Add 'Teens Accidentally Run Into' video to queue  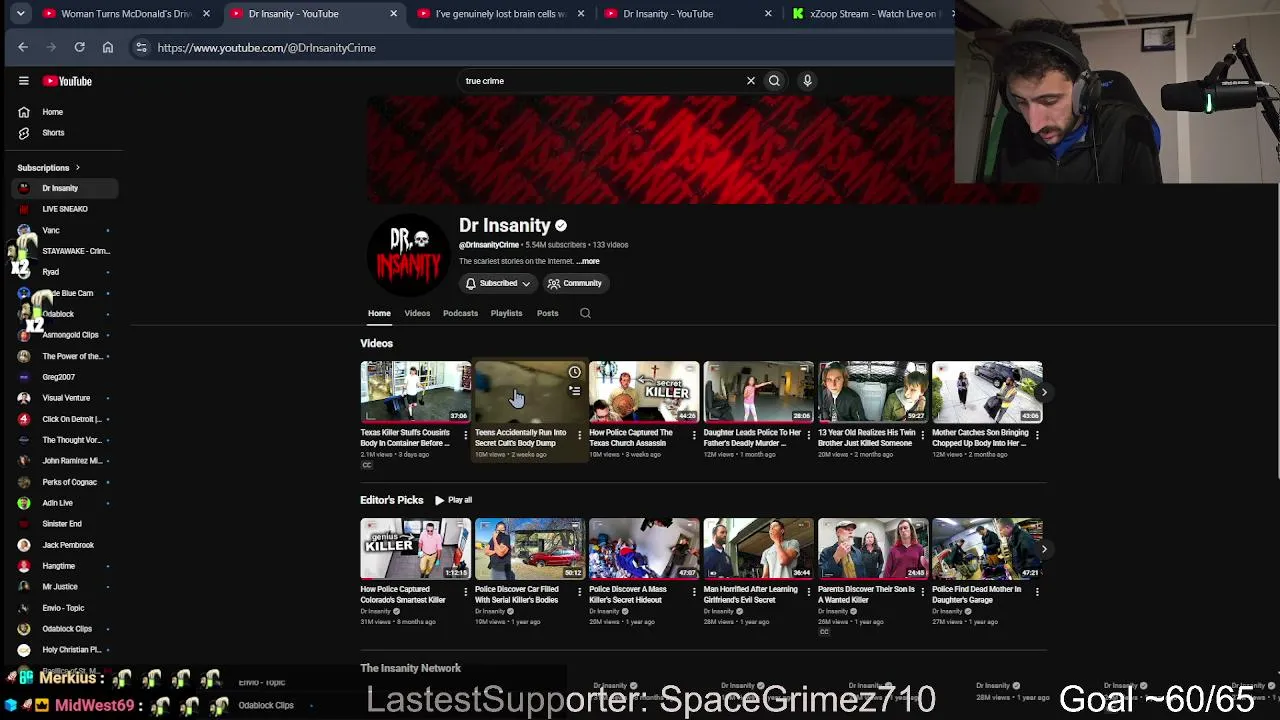[x=575, y=390]
